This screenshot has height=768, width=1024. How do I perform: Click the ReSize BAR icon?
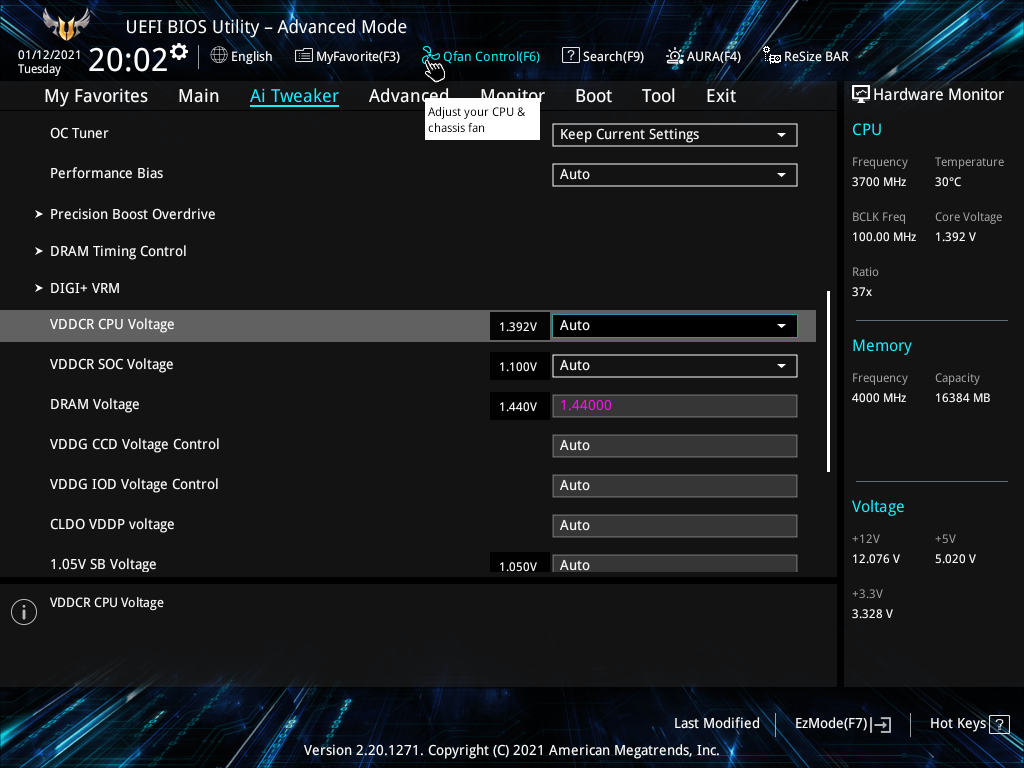point(772,56)
